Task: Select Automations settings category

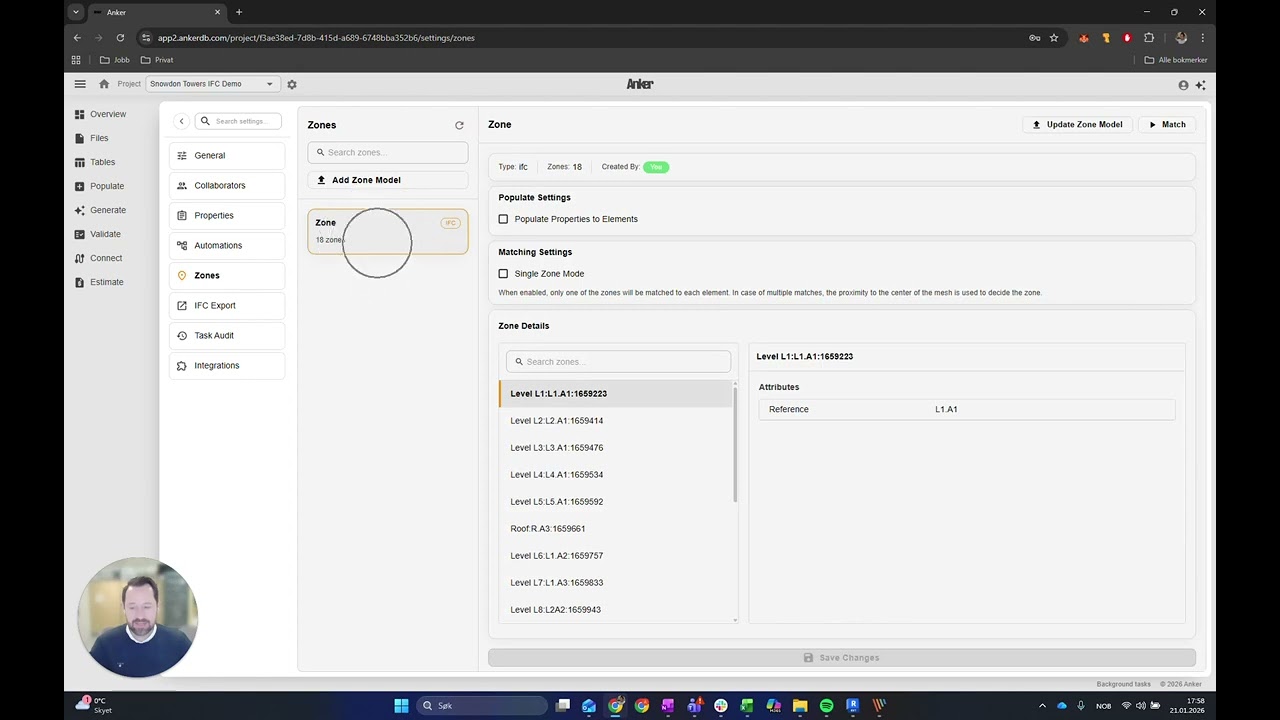Action: [x=227, y=245]
